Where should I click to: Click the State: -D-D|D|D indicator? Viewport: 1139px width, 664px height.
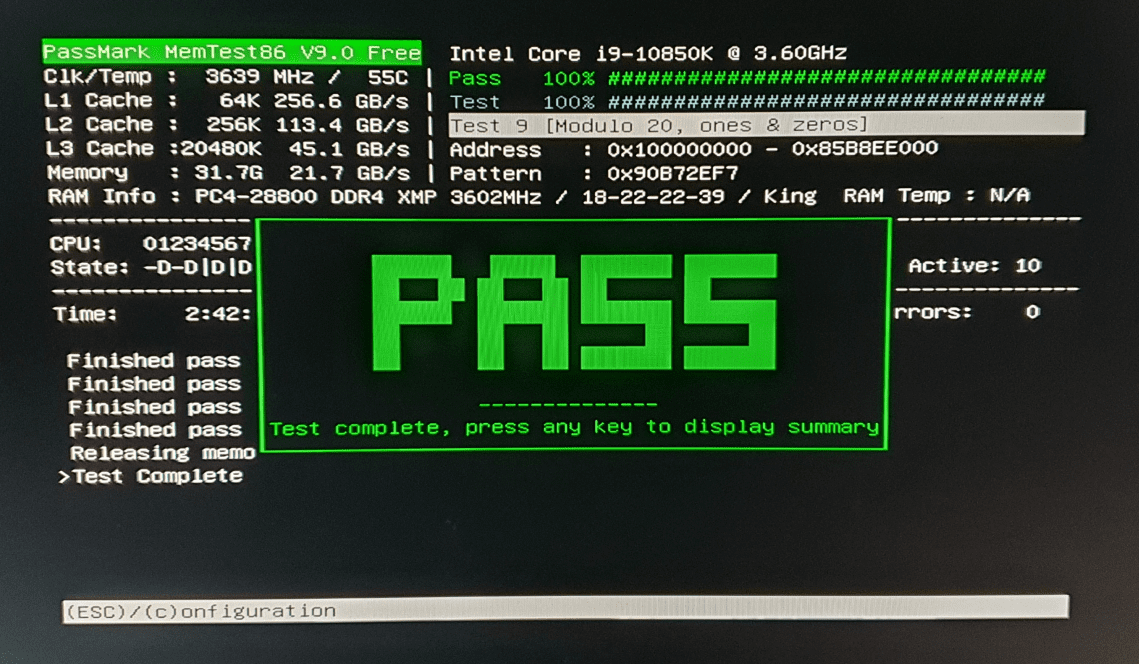151,267
